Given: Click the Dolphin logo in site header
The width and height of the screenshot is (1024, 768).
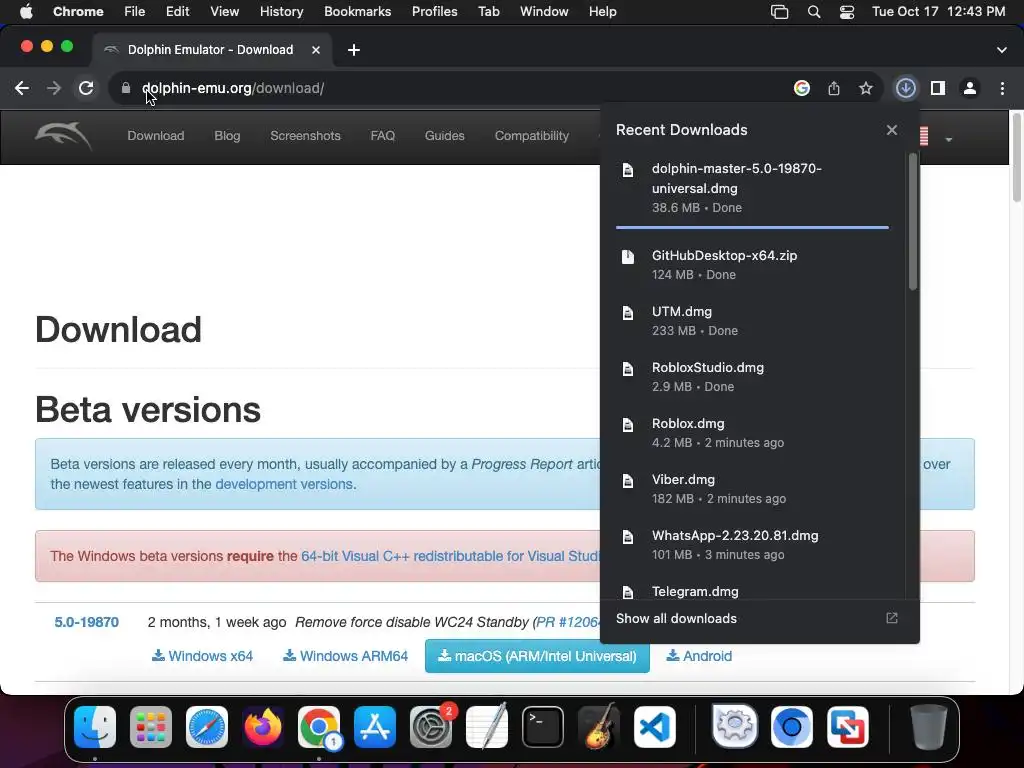Looking at the screenshot, I should (63, 136).
